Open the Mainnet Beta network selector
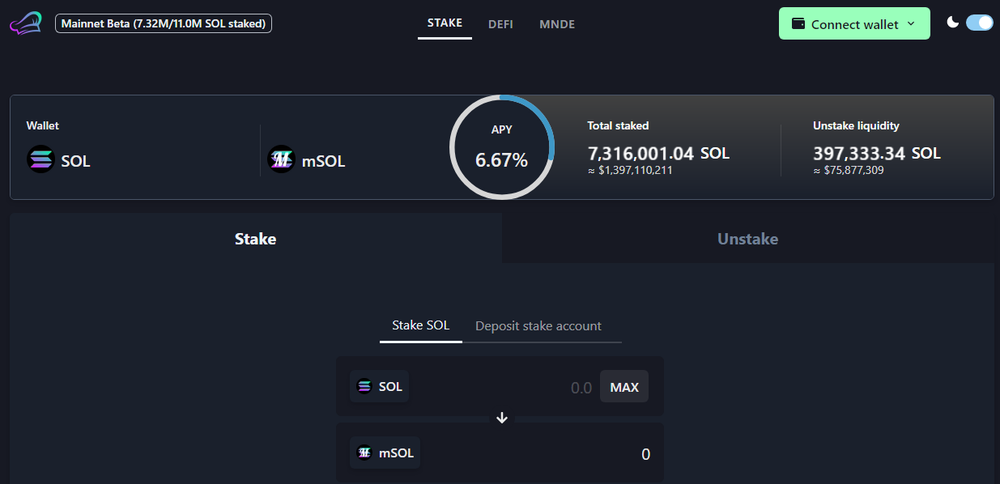This screenshot has height=484, width=1000. pos(162,22)
